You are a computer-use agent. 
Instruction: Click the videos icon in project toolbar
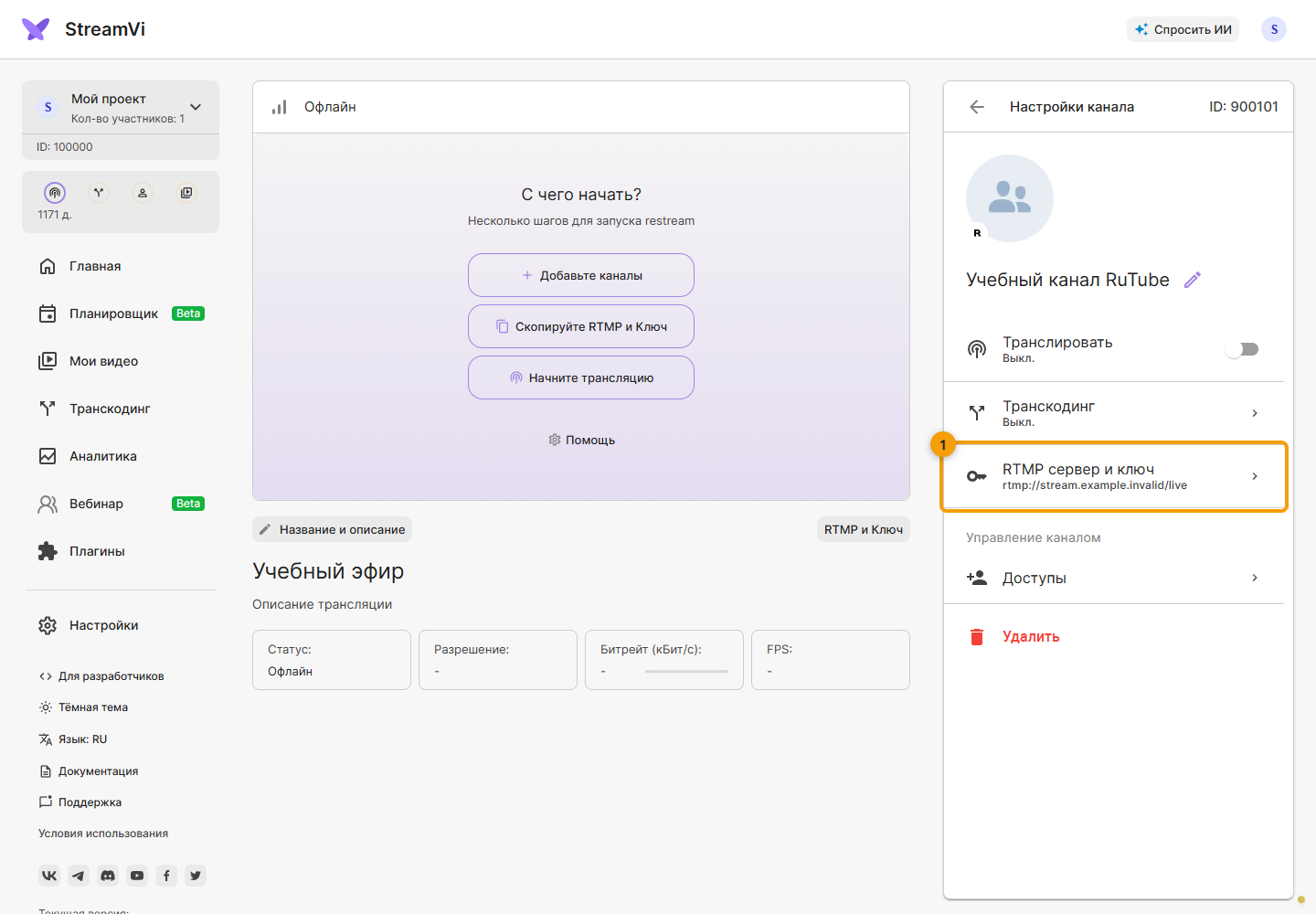pyautogui.click(x=186, y=193)
